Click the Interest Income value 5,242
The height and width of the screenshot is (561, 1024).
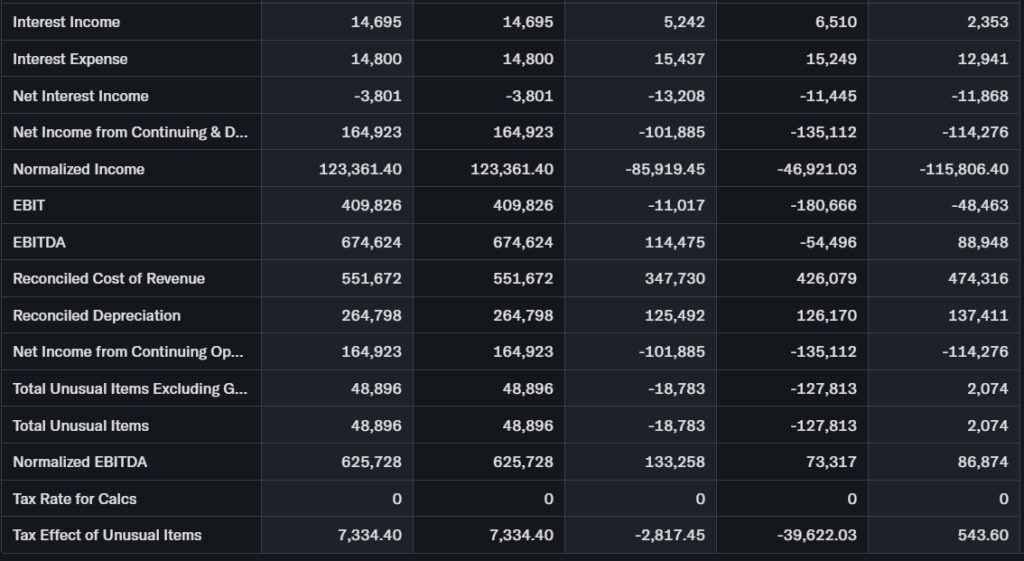click(x=685, y=22)
